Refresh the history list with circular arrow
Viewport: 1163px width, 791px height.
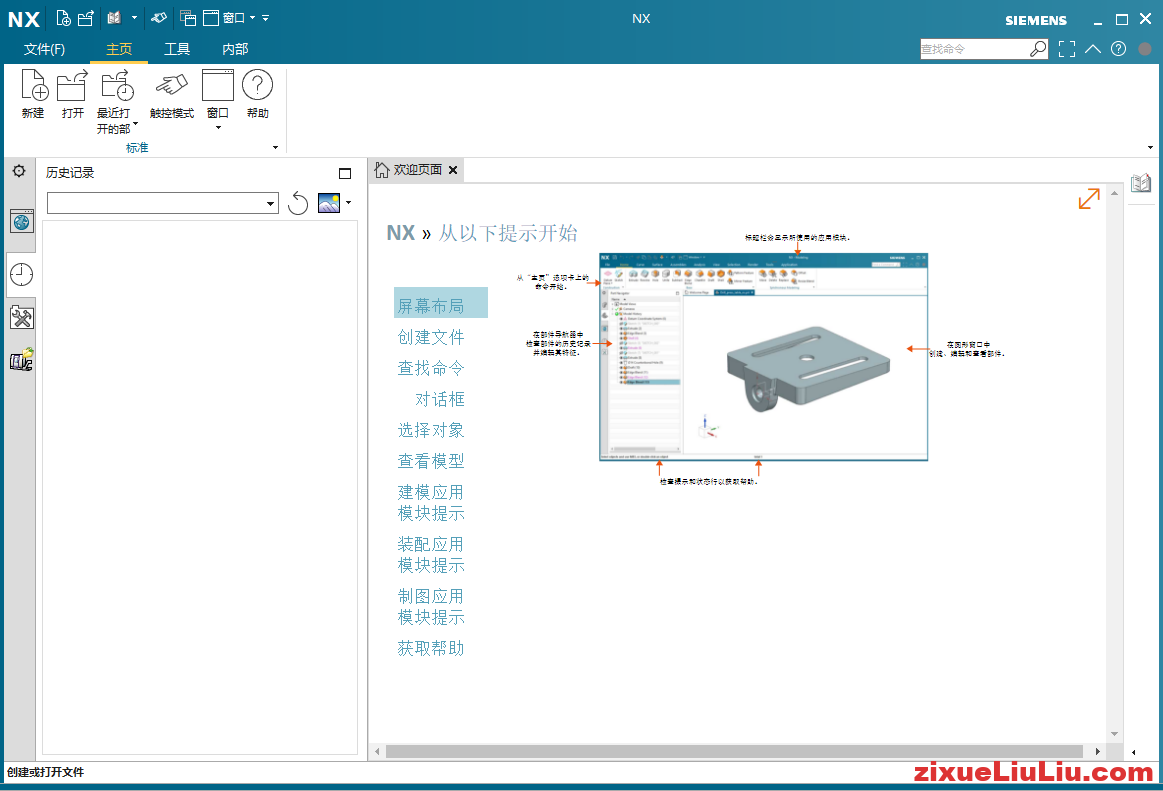[x=297, y=204]
